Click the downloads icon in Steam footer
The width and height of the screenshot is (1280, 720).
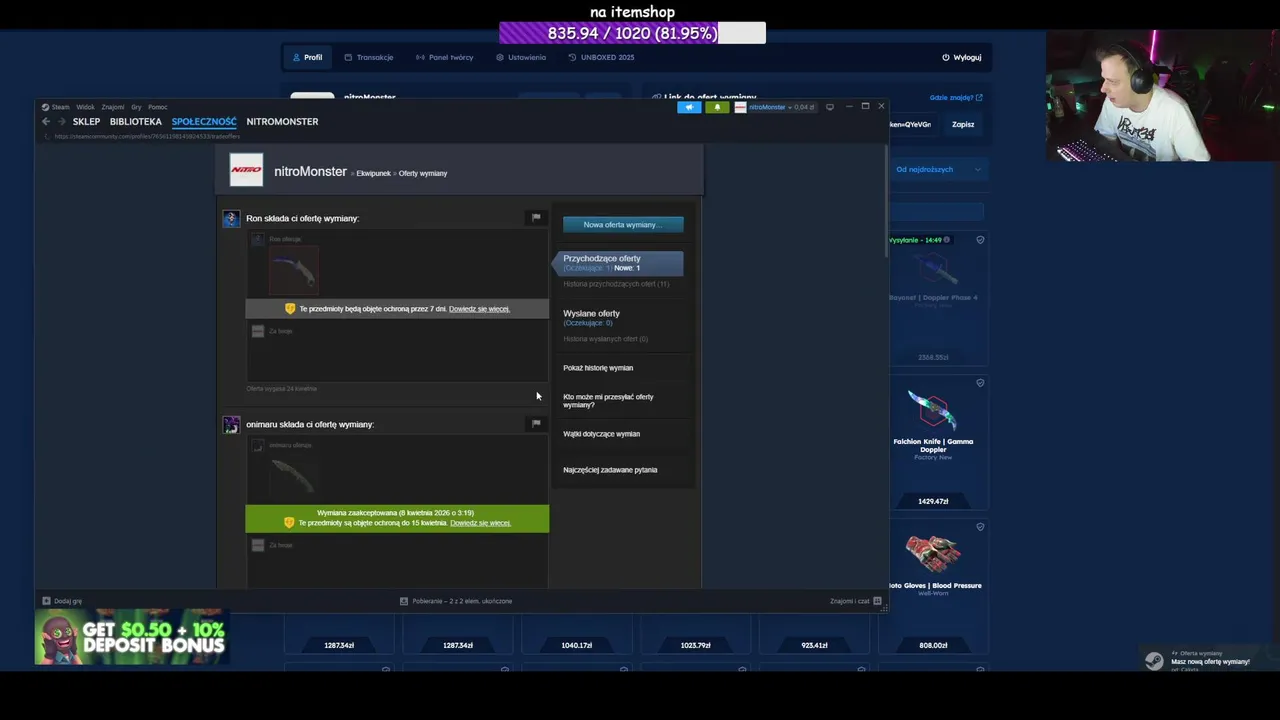[x=404, y=601]
